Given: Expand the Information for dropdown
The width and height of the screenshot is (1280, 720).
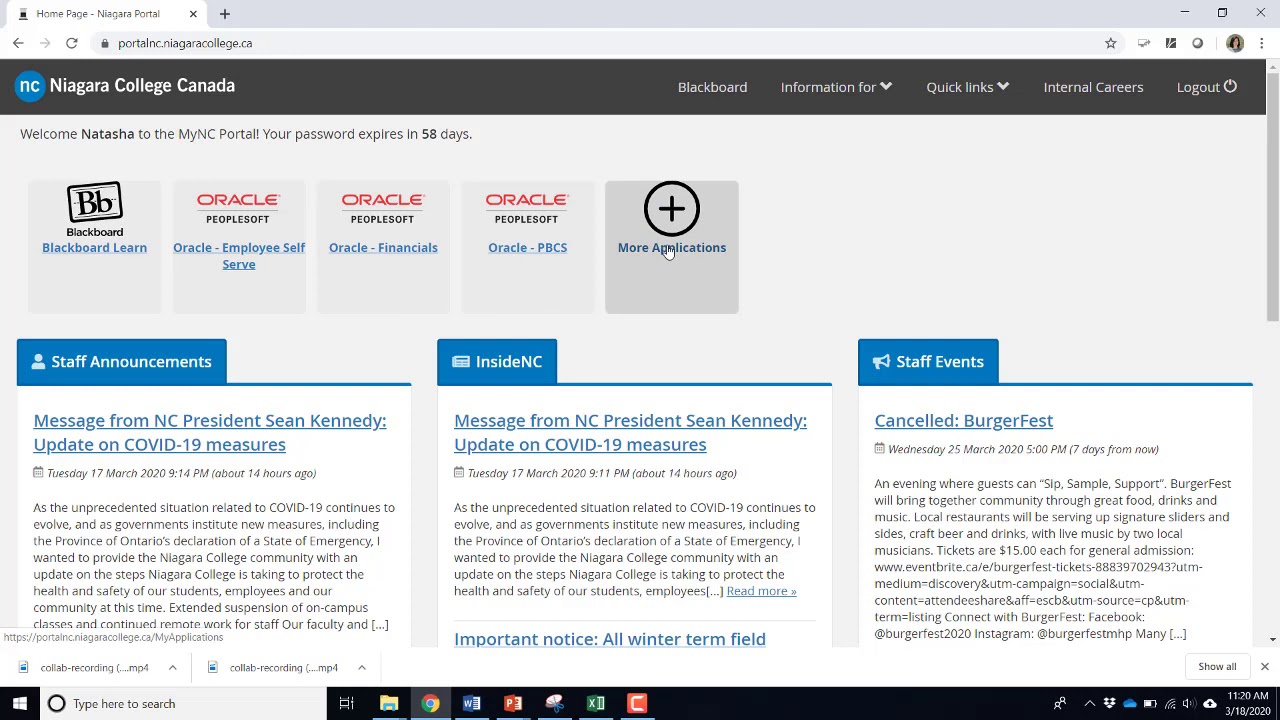Looking at the screenshot, I should (836, 87).
